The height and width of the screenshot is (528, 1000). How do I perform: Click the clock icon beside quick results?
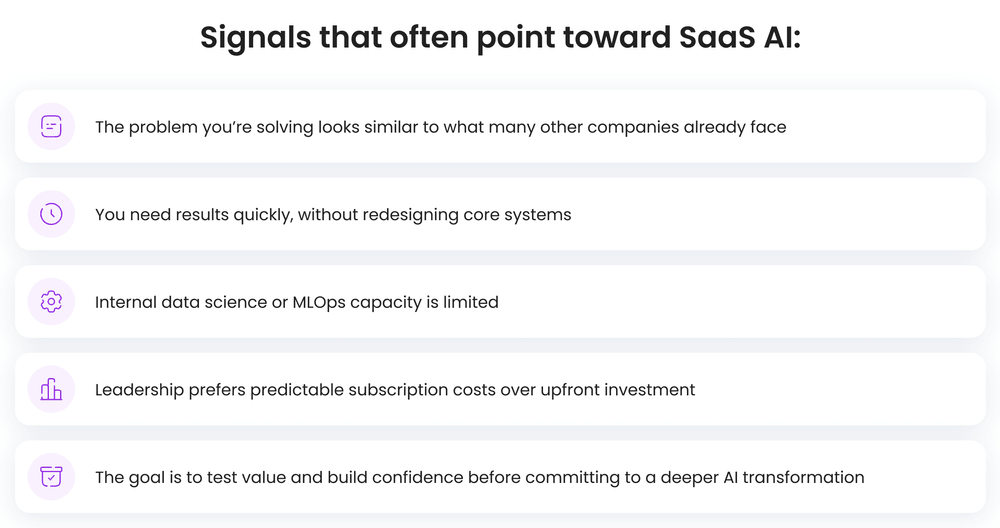[51, 214]
